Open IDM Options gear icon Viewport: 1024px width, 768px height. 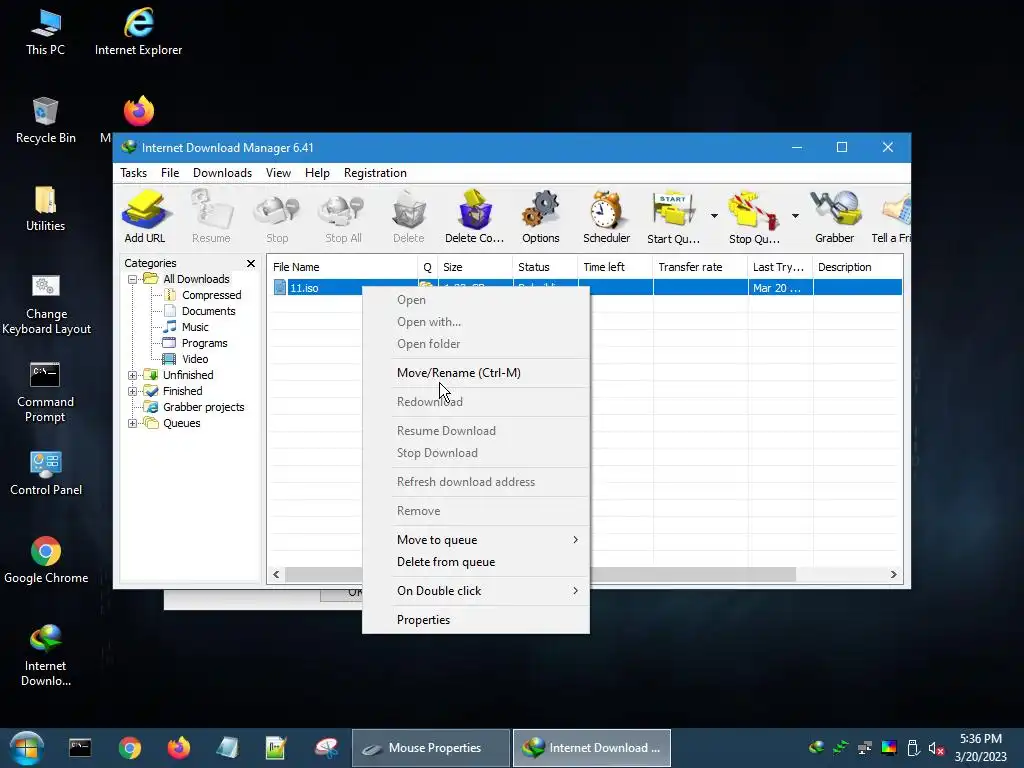tap(541, 216)
